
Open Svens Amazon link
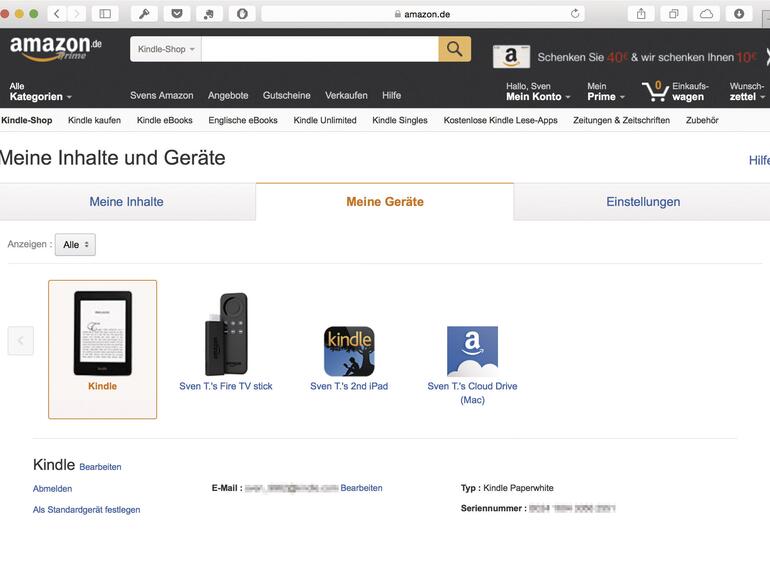pyautogui.click(x=162, y=95)
